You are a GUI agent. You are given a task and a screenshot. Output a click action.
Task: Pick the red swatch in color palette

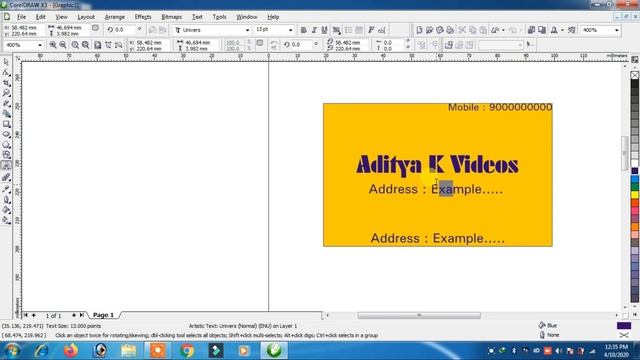(635, 203)
